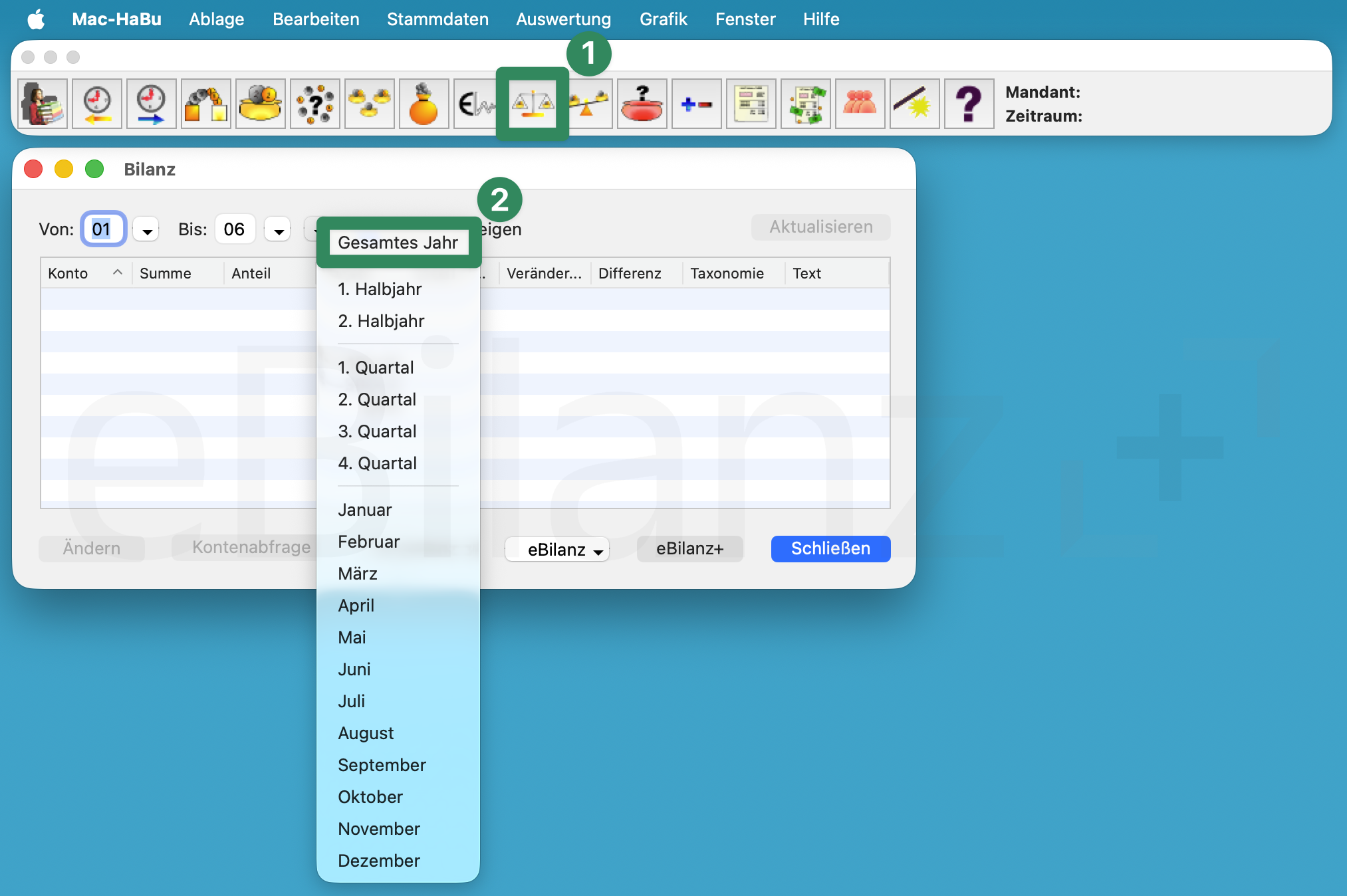Viewport: 1347px width, 896px height.
Task: Click the Ändern button
Action: (92, 549)
